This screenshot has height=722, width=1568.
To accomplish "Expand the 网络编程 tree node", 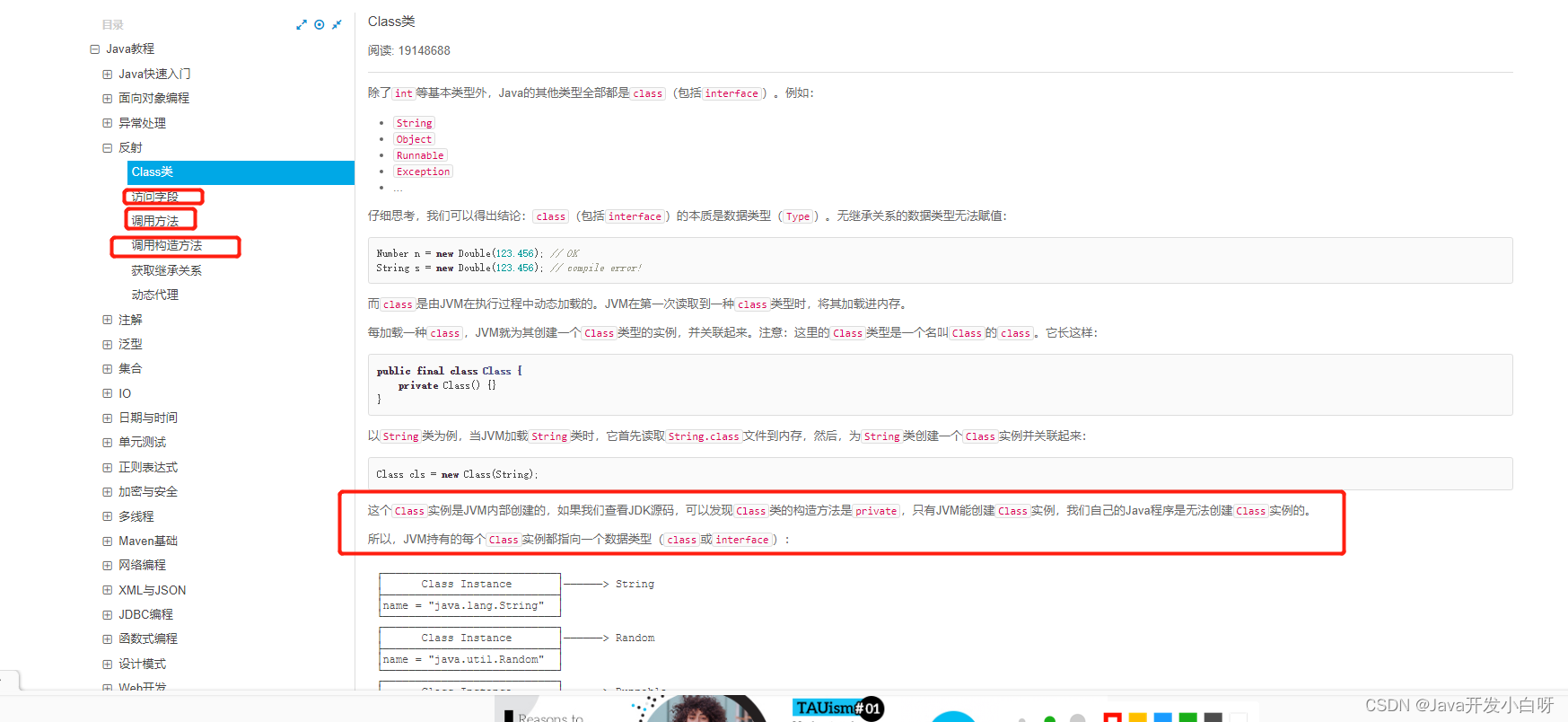I will pos(107,566).
